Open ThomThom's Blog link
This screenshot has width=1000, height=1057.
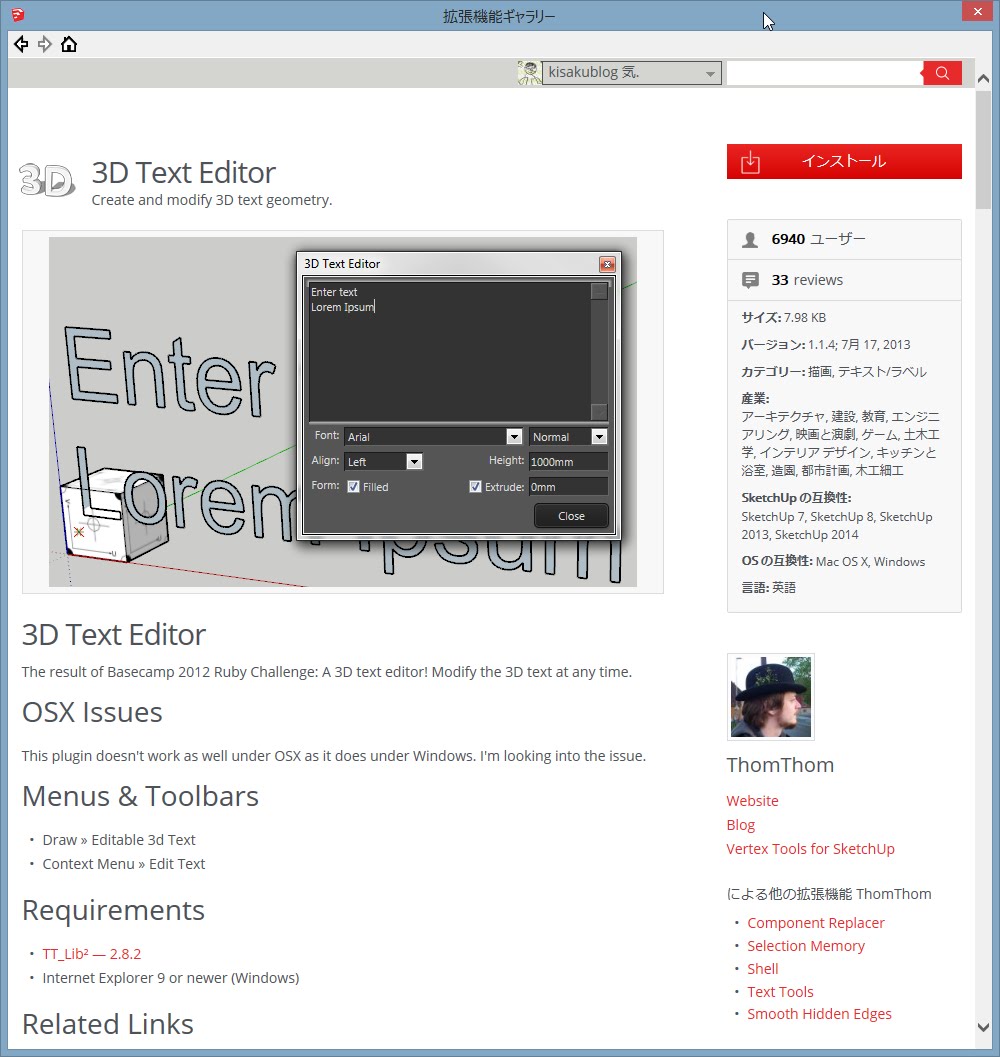740,825
